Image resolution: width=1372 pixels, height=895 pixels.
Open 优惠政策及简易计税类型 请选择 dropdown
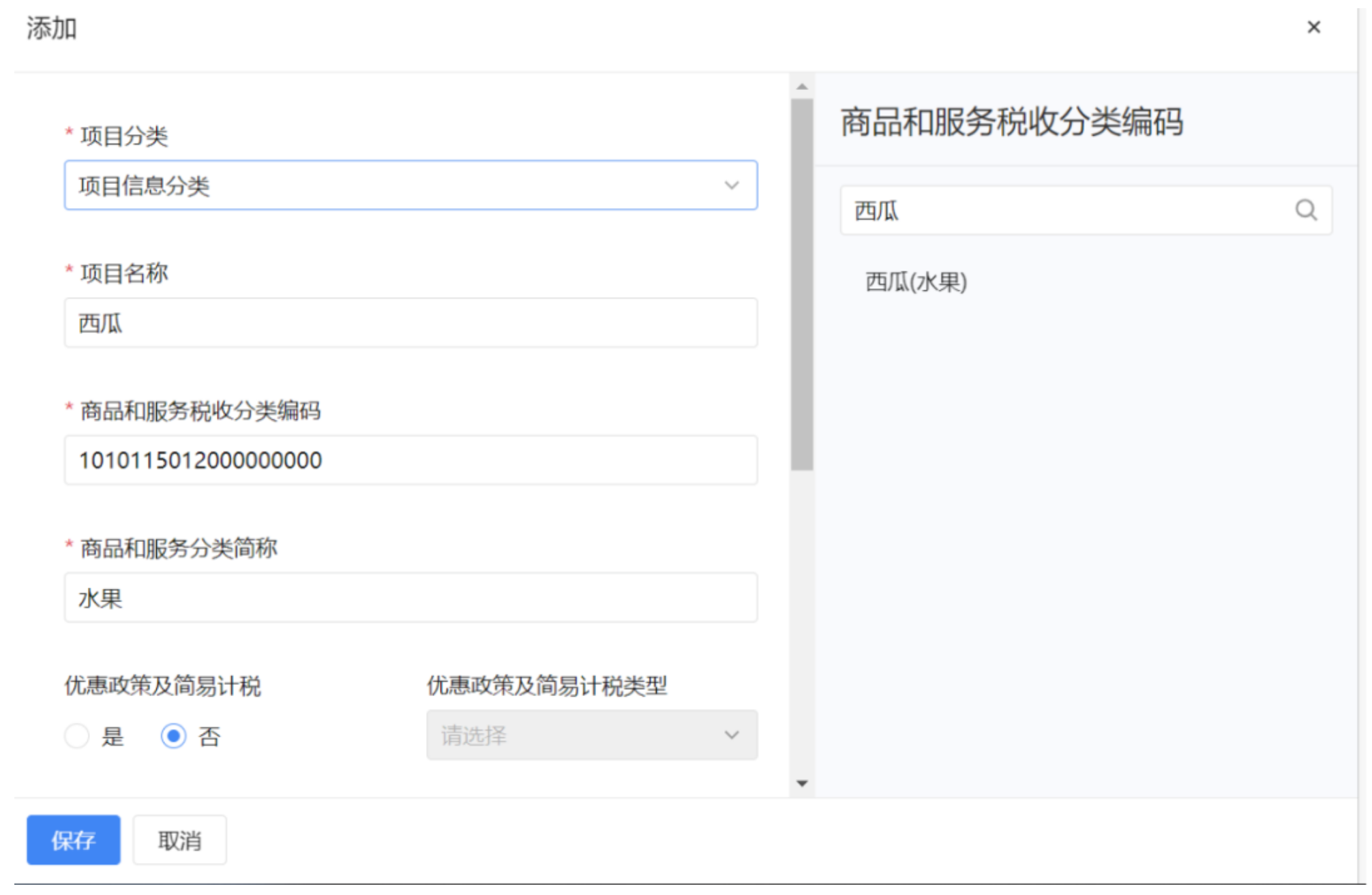pyautogui.click(x=591, y=735)
